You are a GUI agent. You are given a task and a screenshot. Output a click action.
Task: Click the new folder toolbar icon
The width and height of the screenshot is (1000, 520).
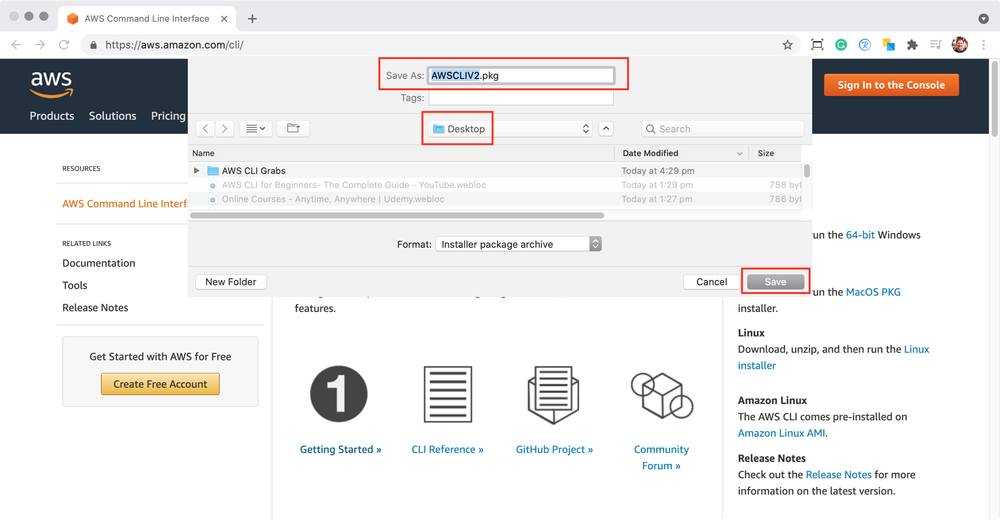coord(293,128)
